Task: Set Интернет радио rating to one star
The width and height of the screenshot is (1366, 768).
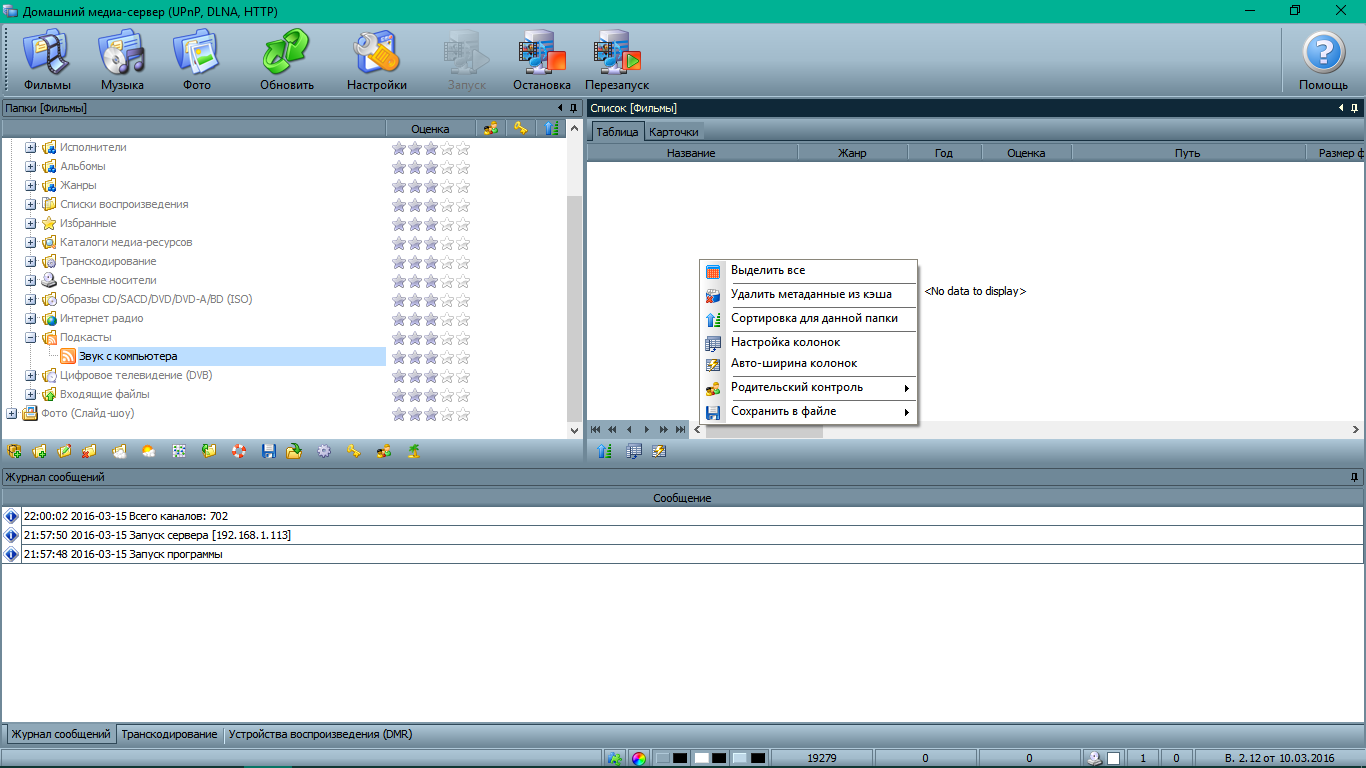Action: (x=399, y=319)
